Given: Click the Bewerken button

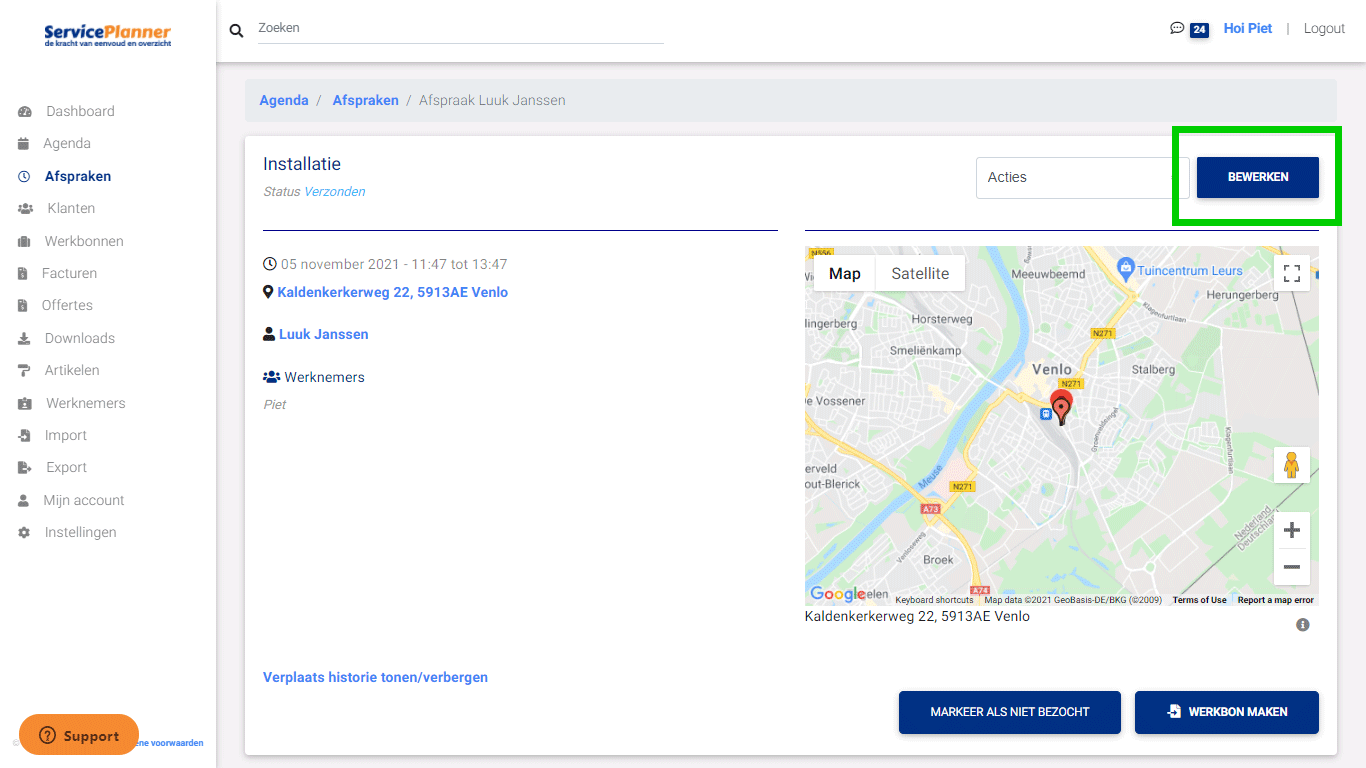Looking at the screenshot, I should [1257, 177].
